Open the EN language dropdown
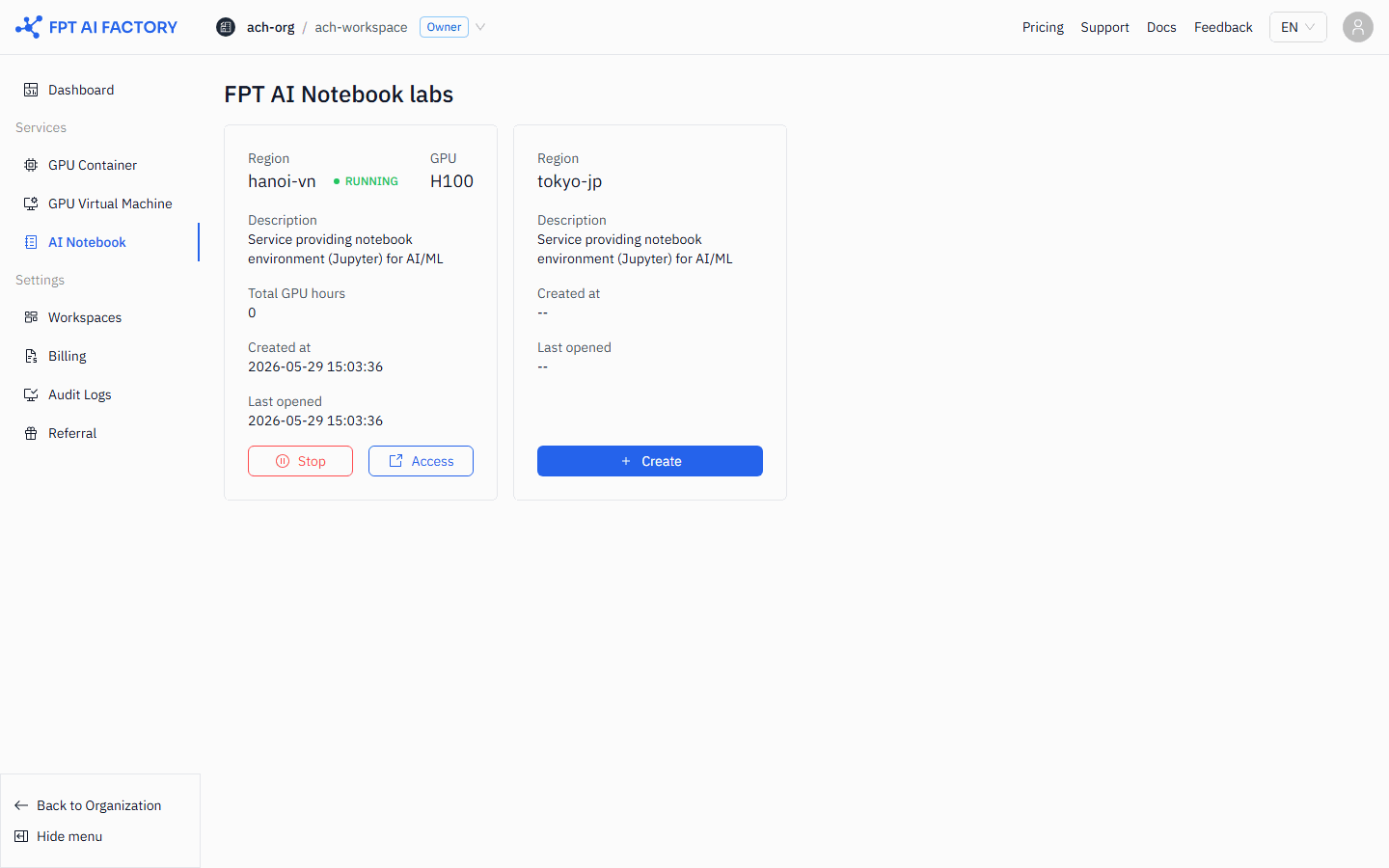1389x868 pixels. point(1297,27)
